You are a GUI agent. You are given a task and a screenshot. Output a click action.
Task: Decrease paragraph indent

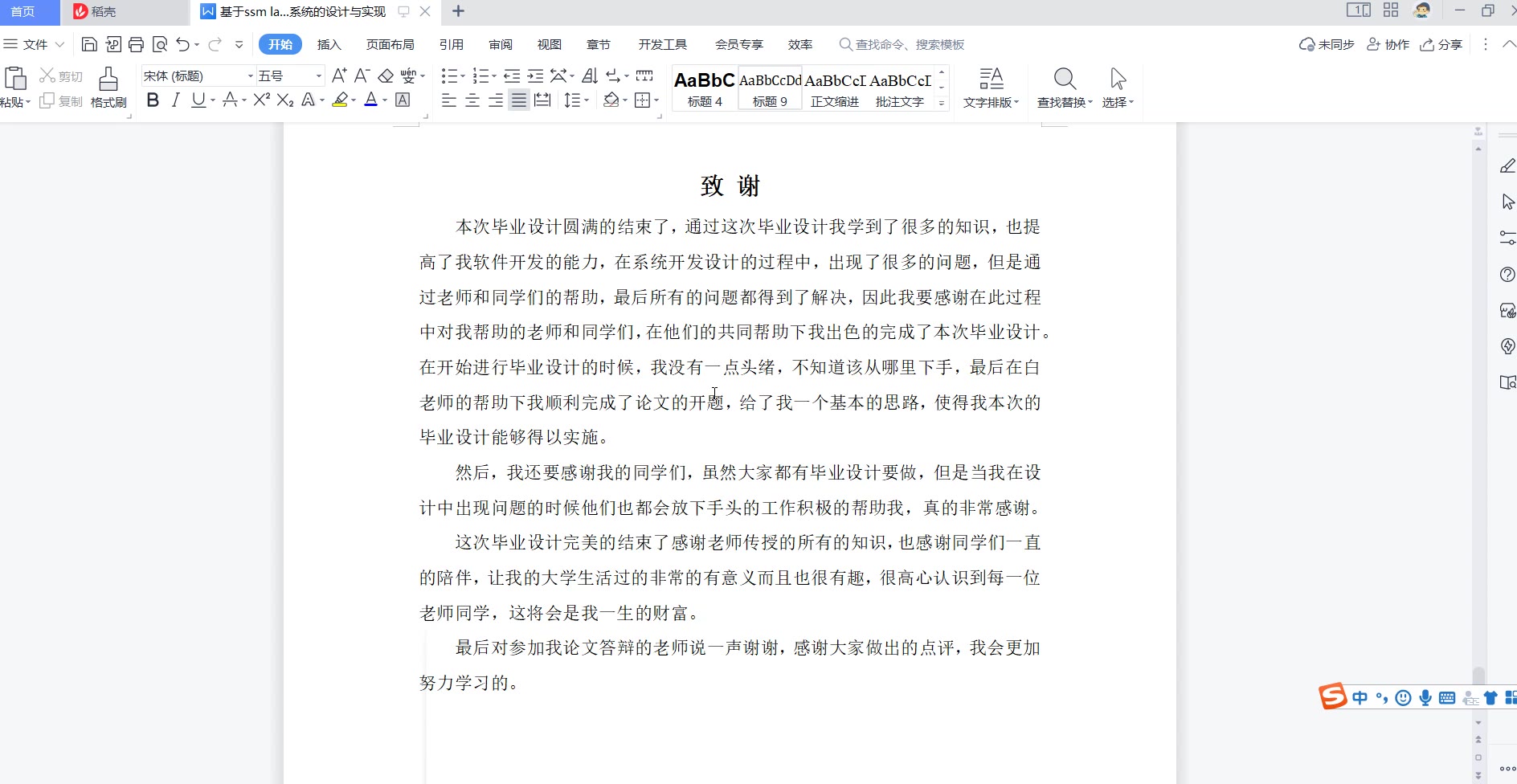(512, 76)
